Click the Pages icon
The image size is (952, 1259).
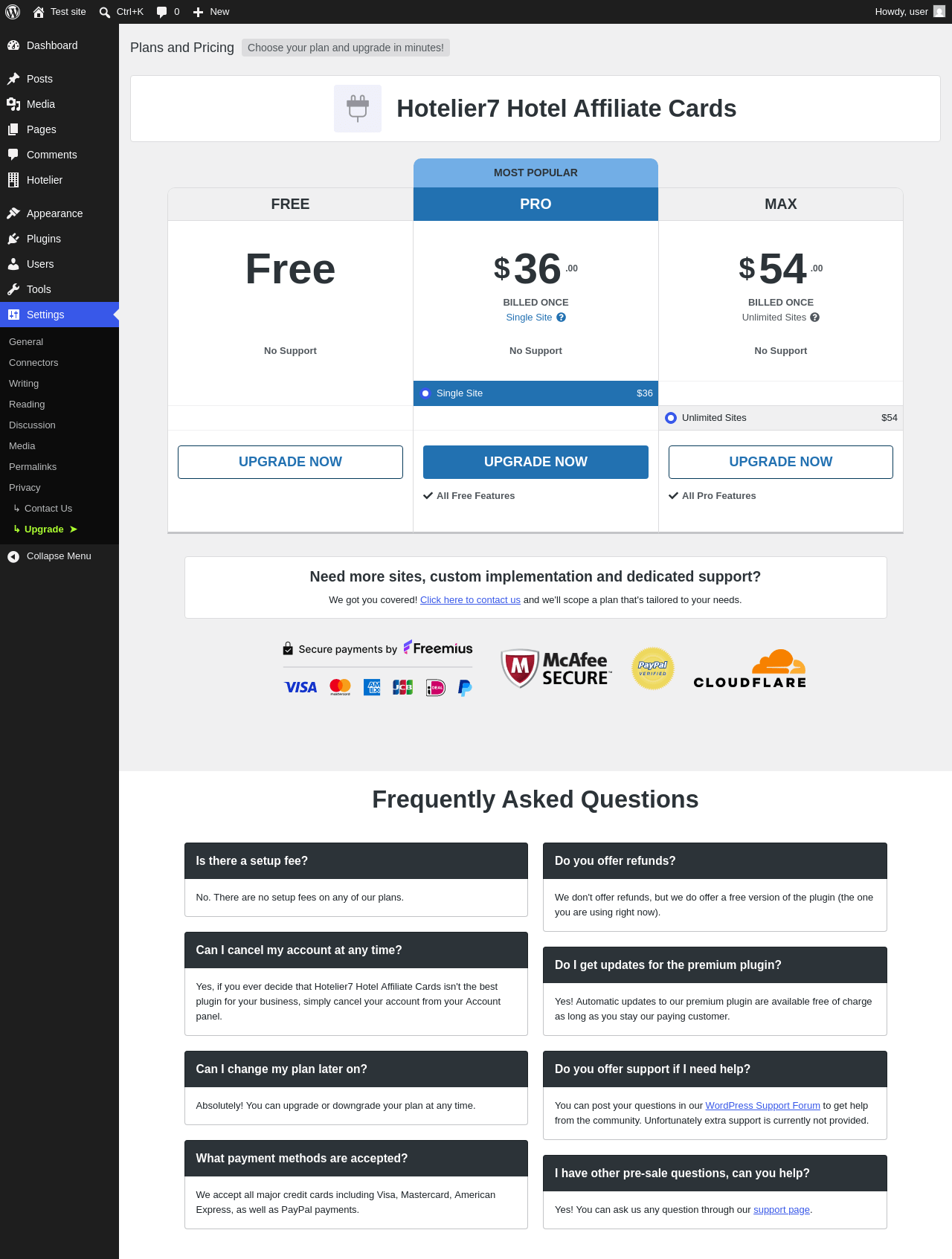pyautogui.click(x=13, y=129)
